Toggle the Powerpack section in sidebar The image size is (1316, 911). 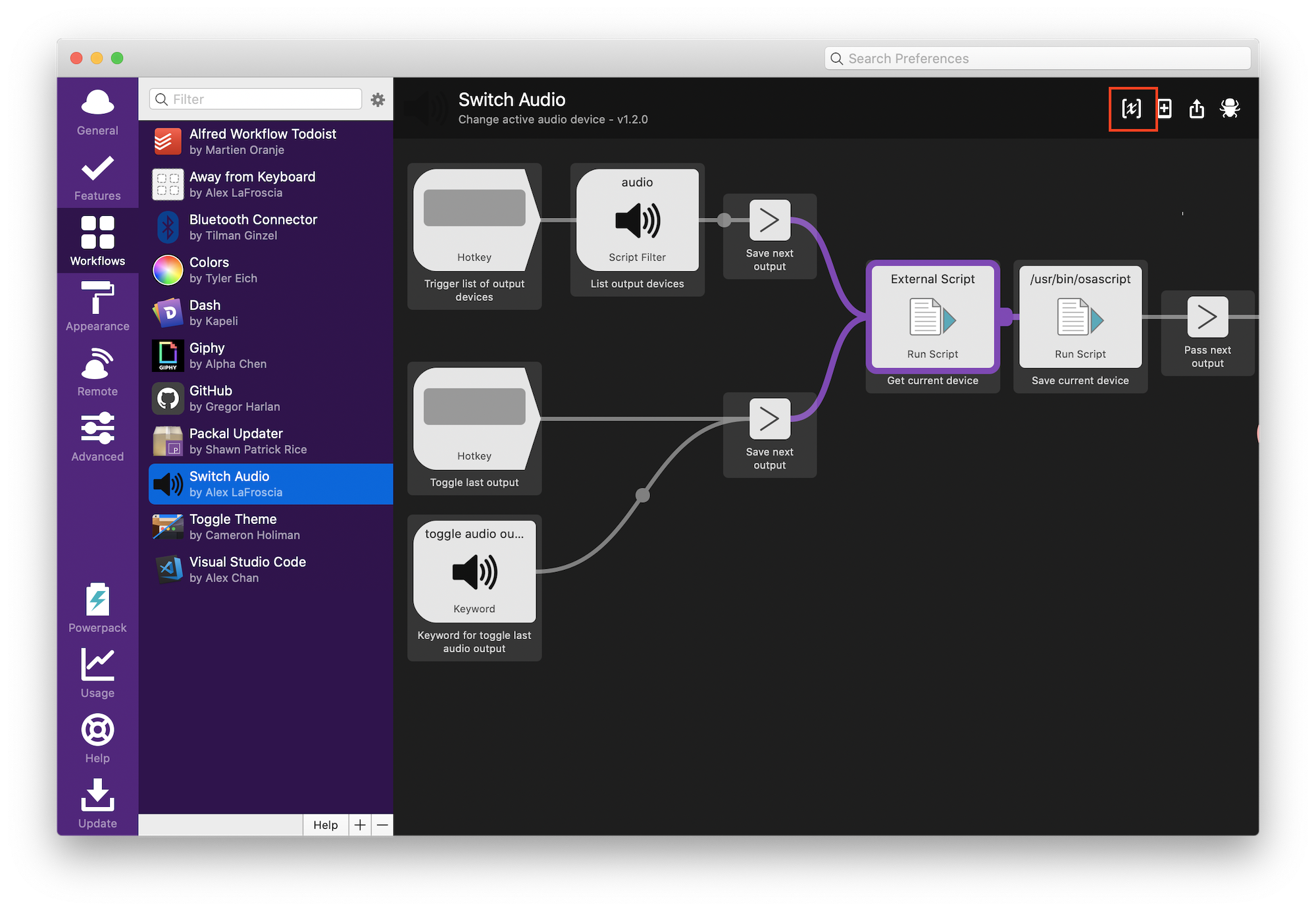pyautogui.click(x=97, y=607)
